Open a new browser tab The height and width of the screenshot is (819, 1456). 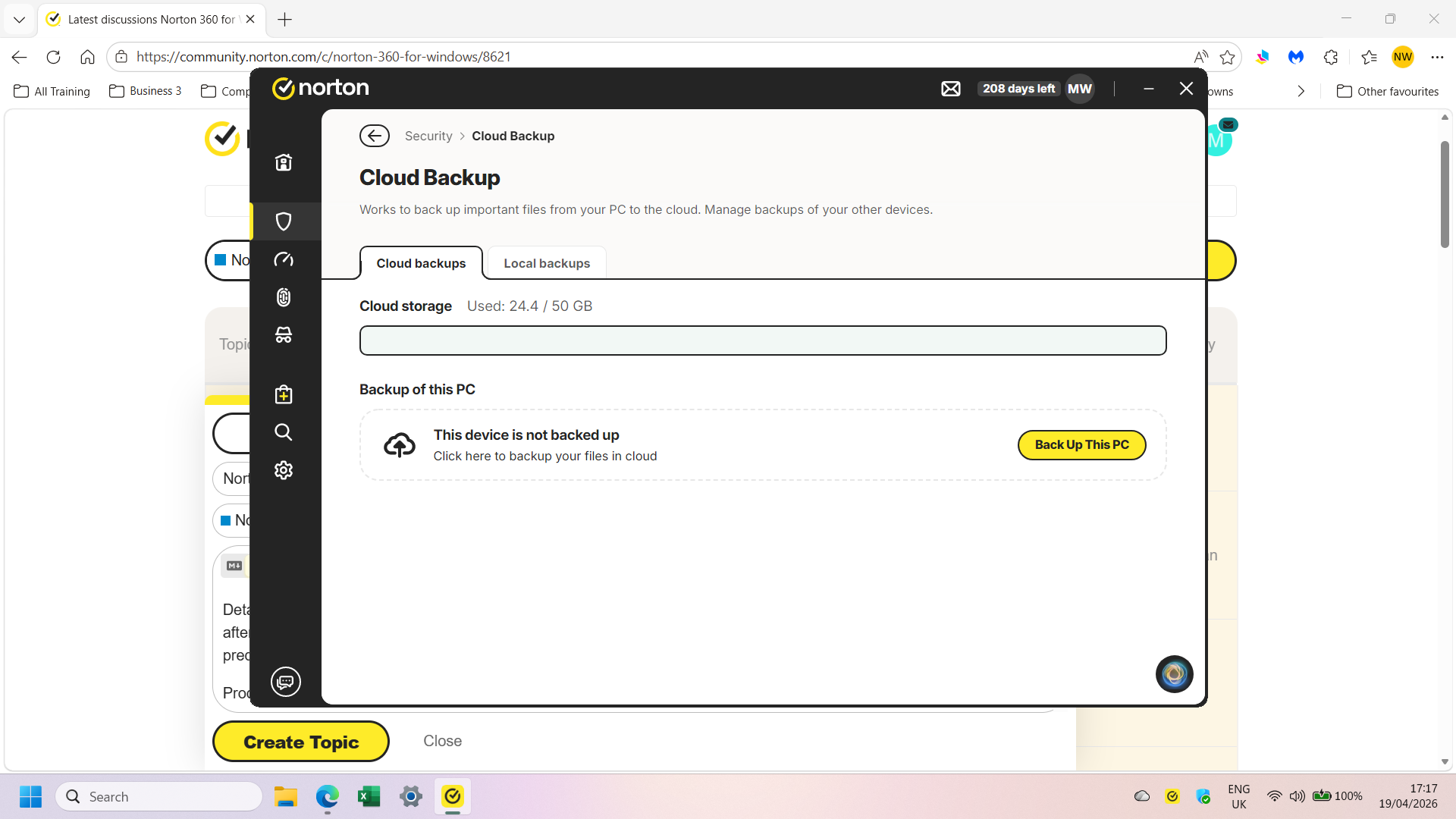coord(285,20)
